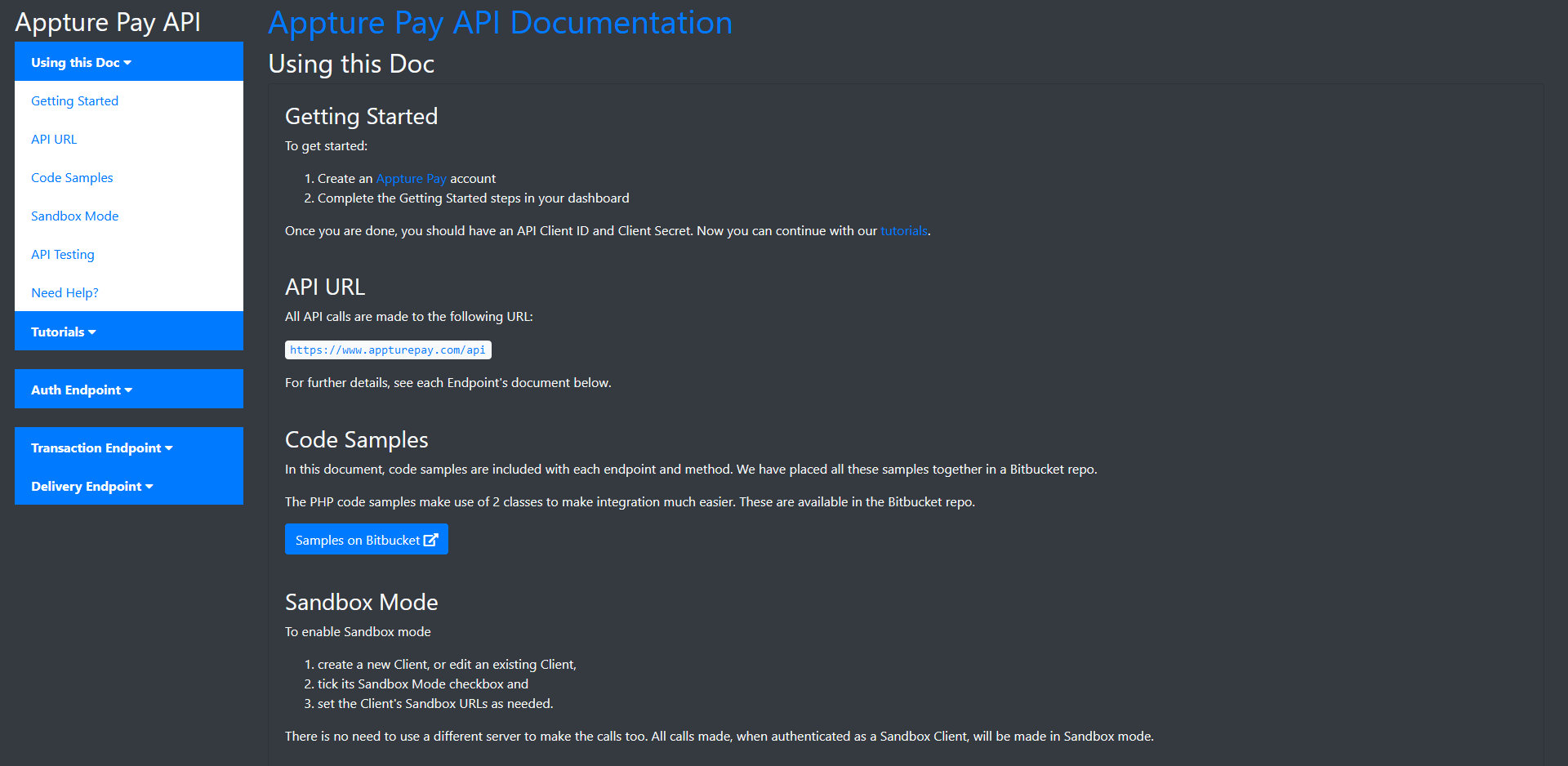Click the Using this Doc page heading
The height and width of the screenshot is (766, 1568).
[351, 64]
